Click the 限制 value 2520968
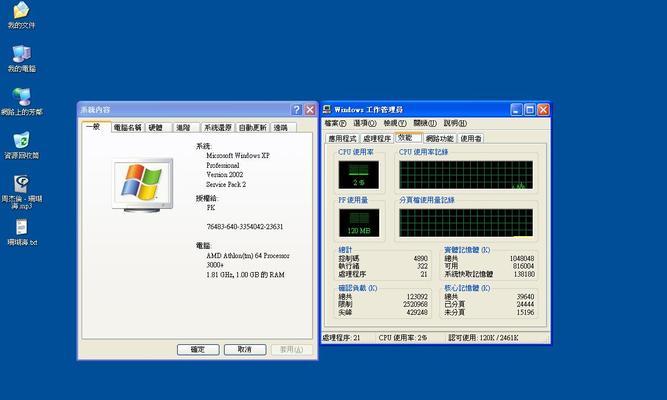Image resolution: width=667 pixels, height=400 pixels. pos(415,304)
